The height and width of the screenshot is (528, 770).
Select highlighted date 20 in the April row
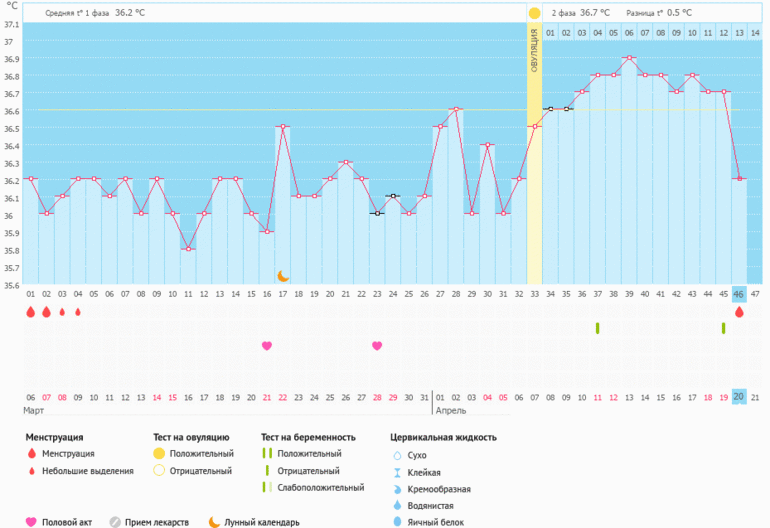[739, 396]
